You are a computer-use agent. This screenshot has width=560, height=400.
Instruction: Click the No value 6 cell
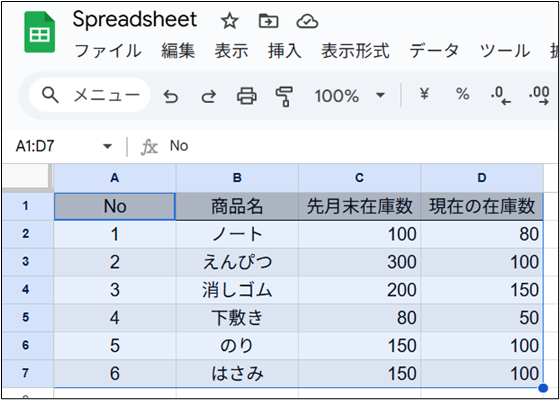click(115, 374)
